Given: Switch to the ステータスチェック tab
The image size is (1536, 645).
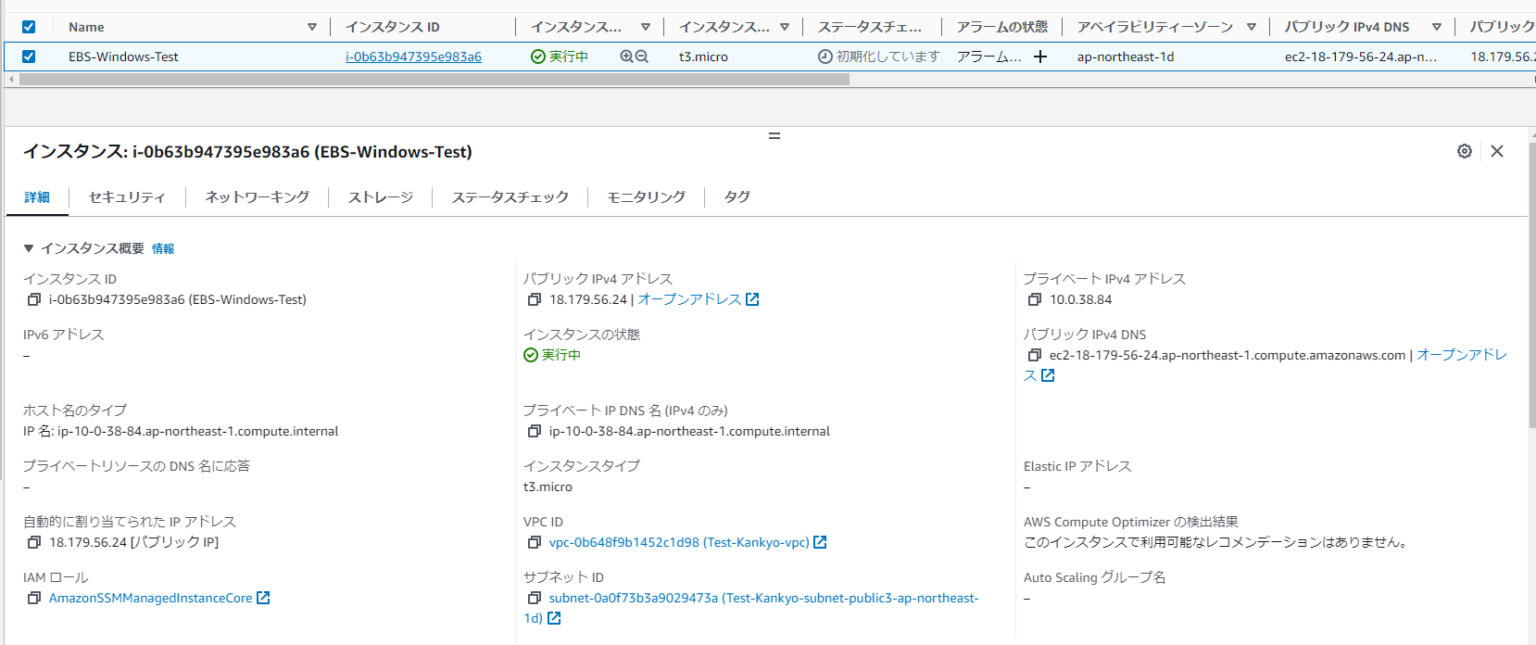Looking at the screenshot, I should pyautogui.click(x=510, y=197).
